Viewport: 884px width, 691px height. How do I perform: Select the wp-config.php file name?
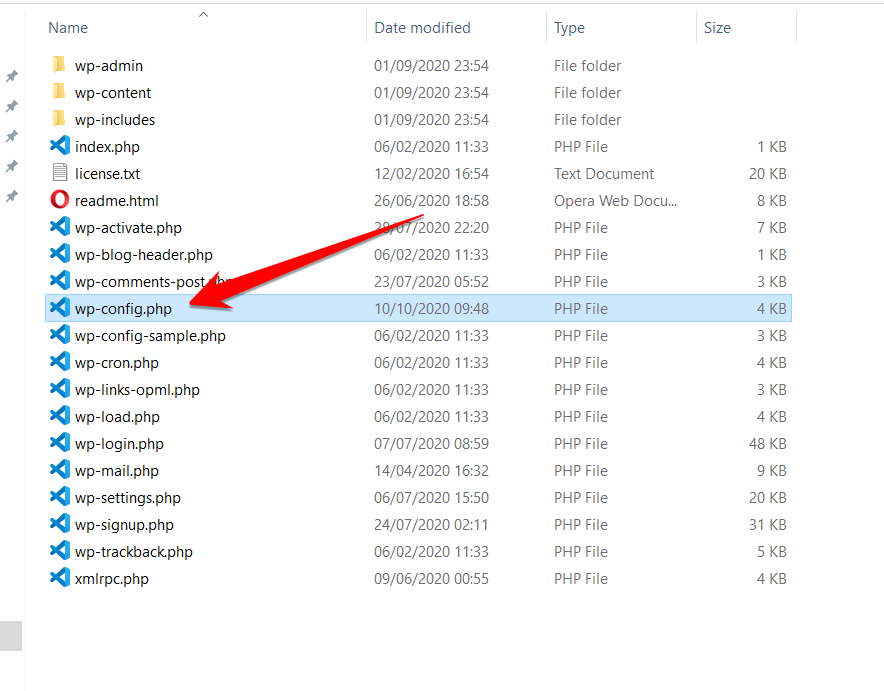(123, 309)
